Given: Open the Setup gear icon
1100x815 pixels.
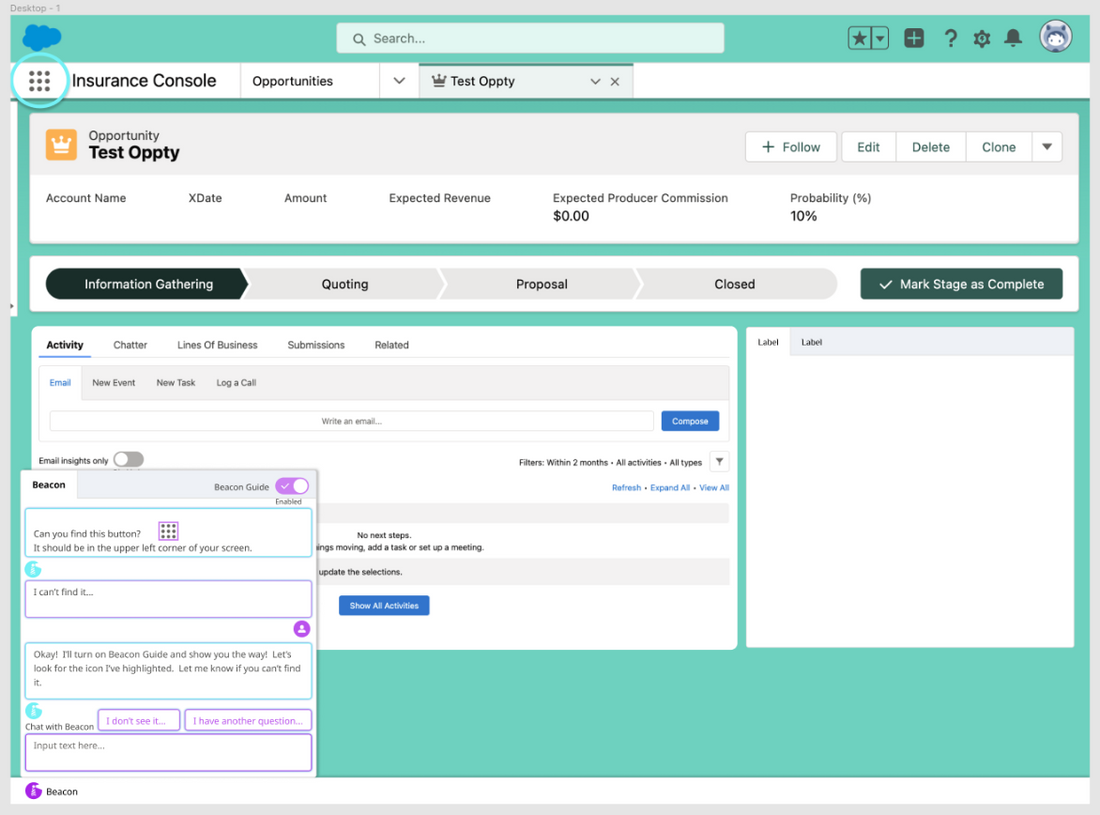Looking at the screenshot, I should click(x=981, y=39).
